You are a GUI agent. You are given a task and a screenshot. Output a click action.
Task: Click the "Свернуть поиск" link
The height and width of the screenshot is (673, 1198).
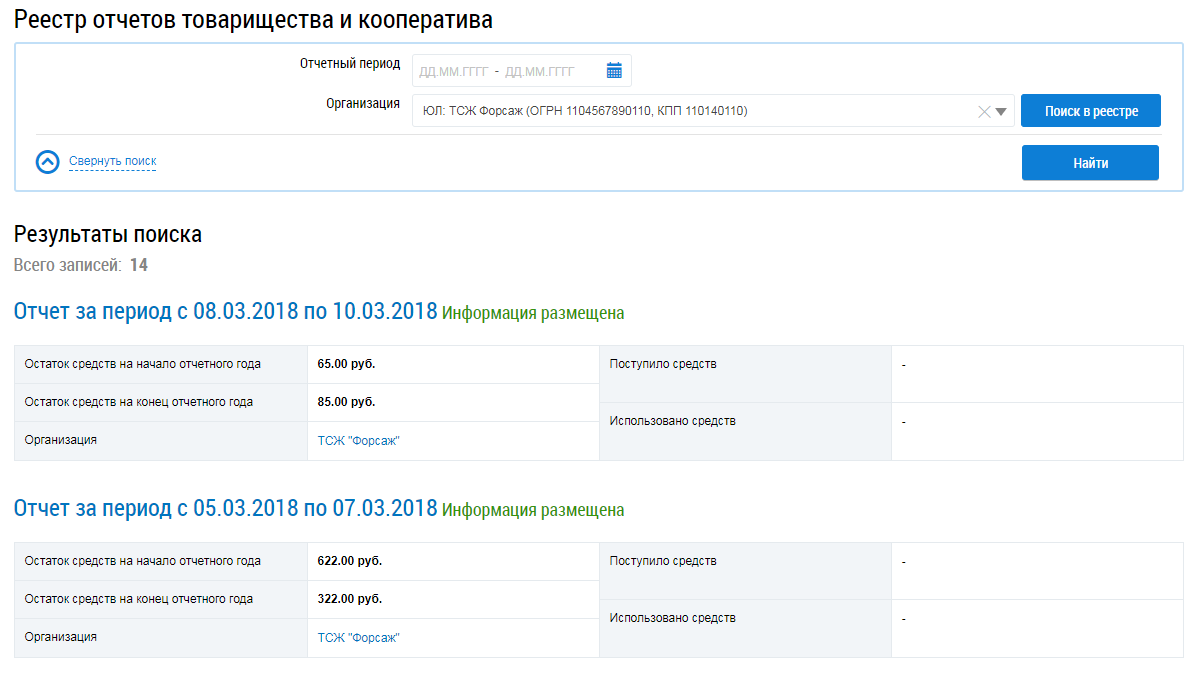tap(112, 161)
